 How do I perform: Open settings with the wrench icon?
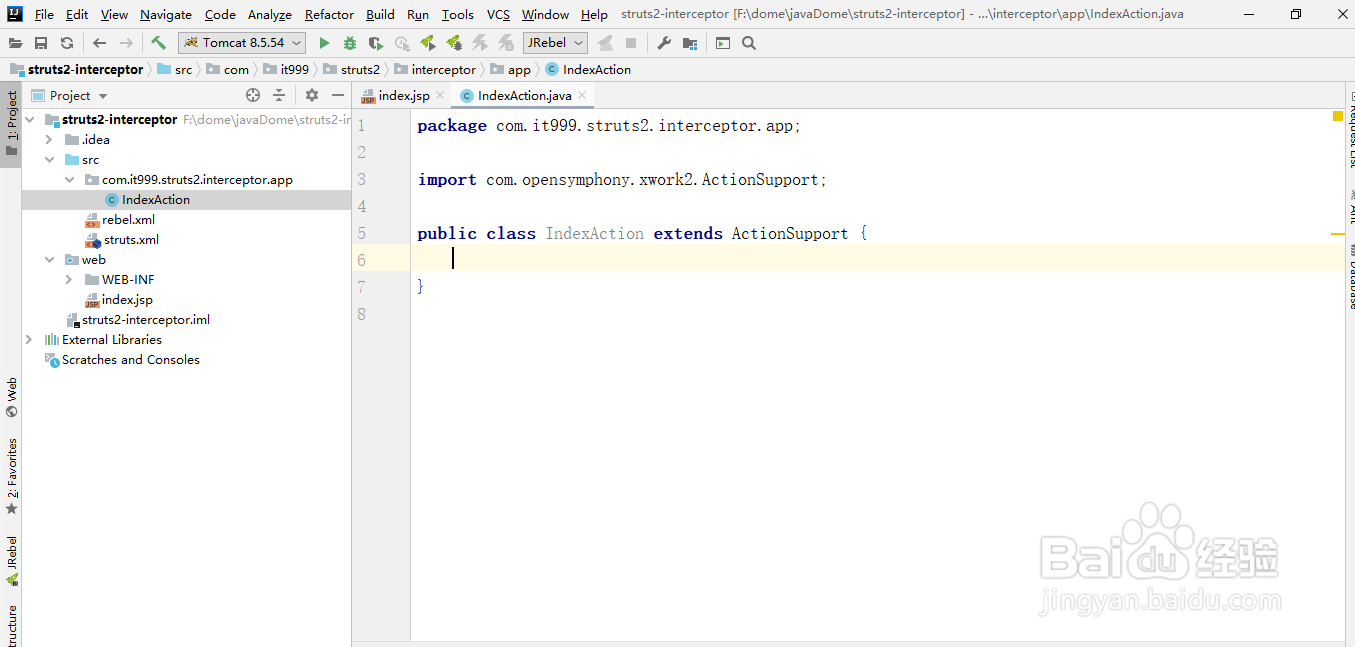point(664,43)
